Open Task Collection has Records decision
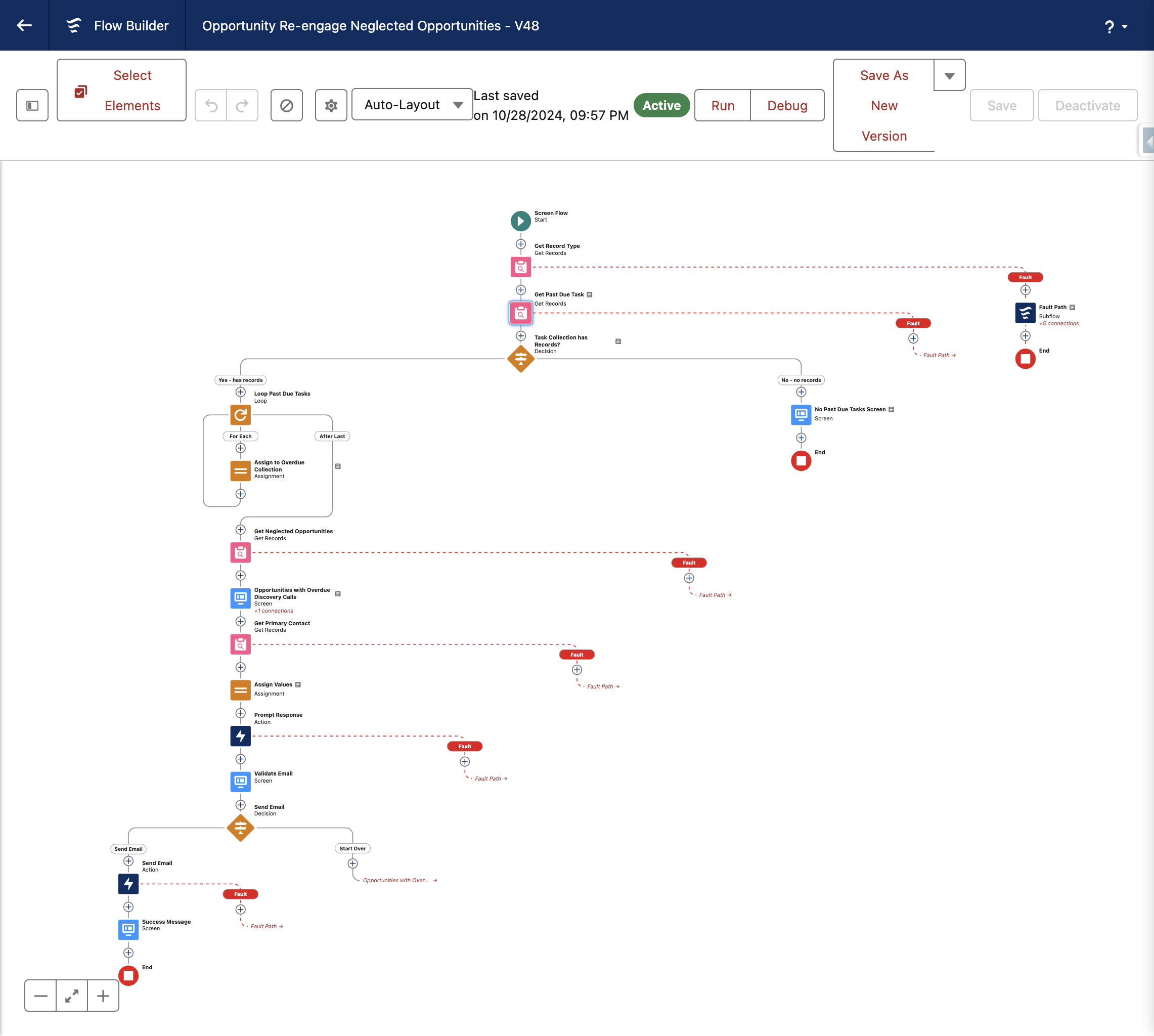The image size is (1154, 1036). (x=521, y=359)
